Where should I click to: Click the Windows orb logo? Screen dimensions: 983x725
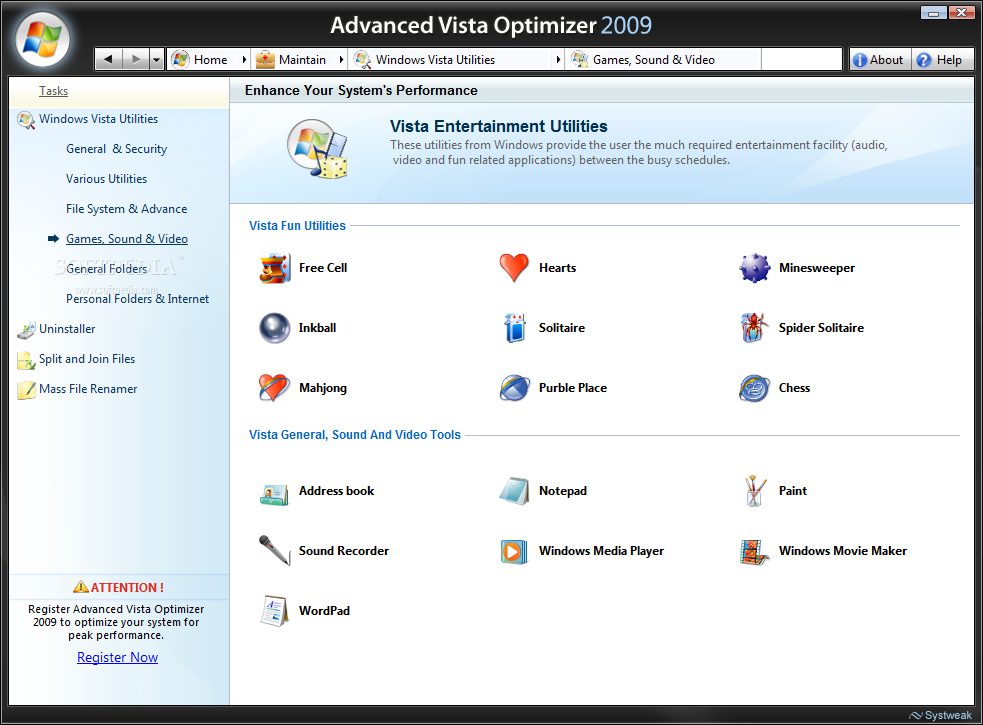[x=43, y=39]
